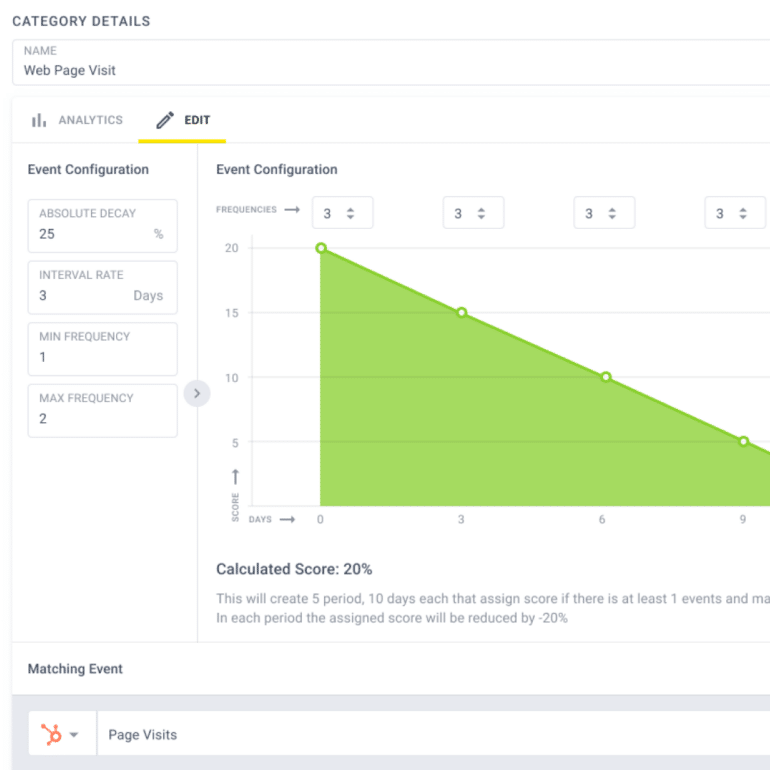
Task: Open the HubSpot source dropdown arrow
Action: tap(74, 735)
